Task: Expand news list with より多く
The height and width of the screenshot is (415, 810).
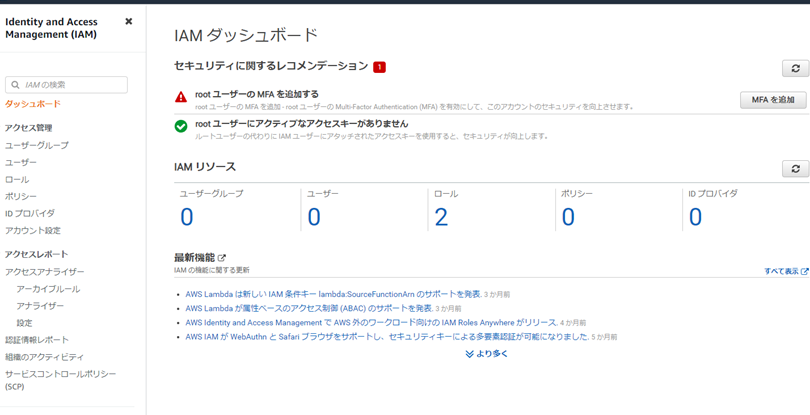Action: 486,354
